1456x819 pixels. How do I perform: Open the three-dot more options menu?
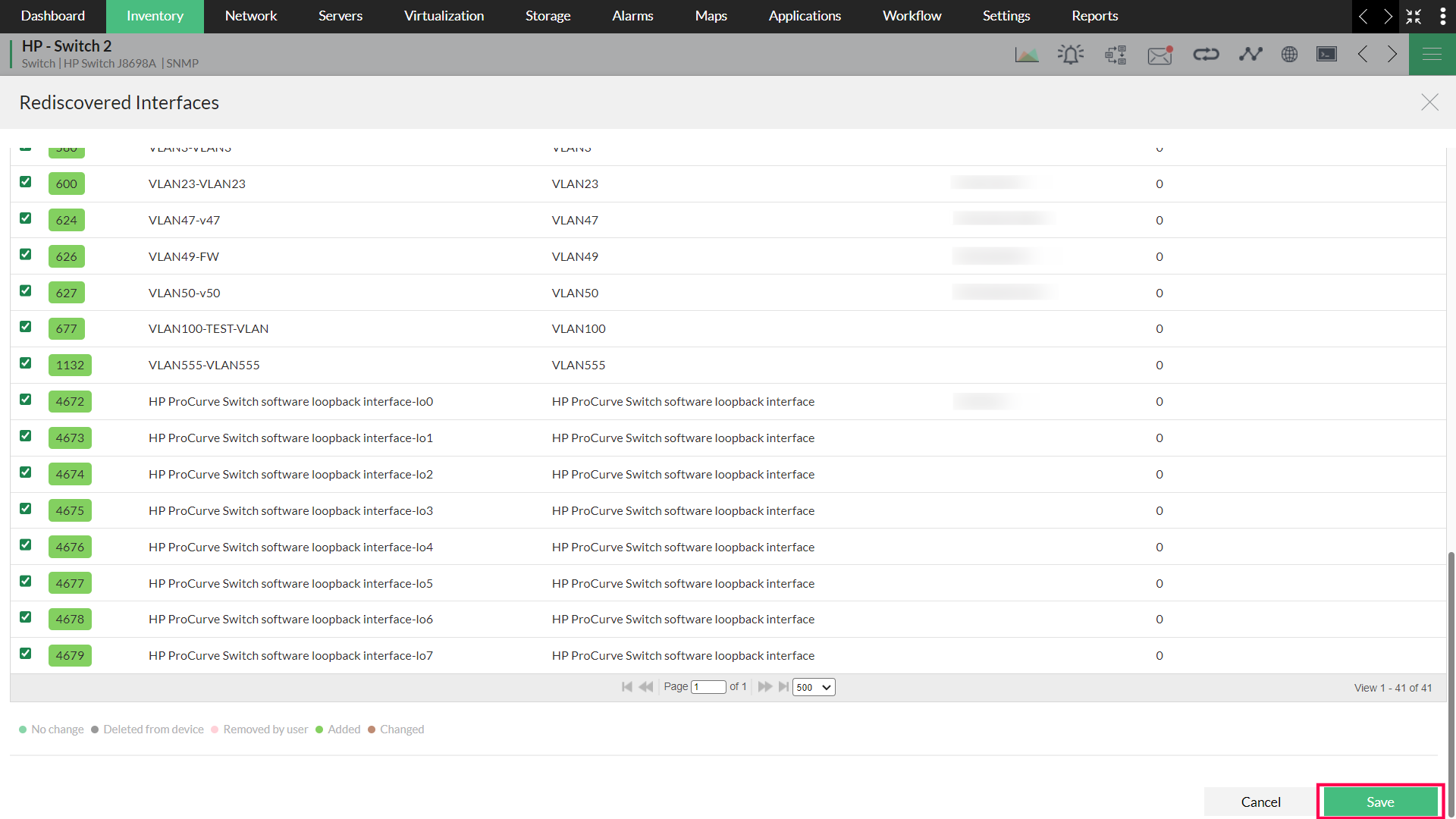pyautogui.click(x=1442, y=16)
